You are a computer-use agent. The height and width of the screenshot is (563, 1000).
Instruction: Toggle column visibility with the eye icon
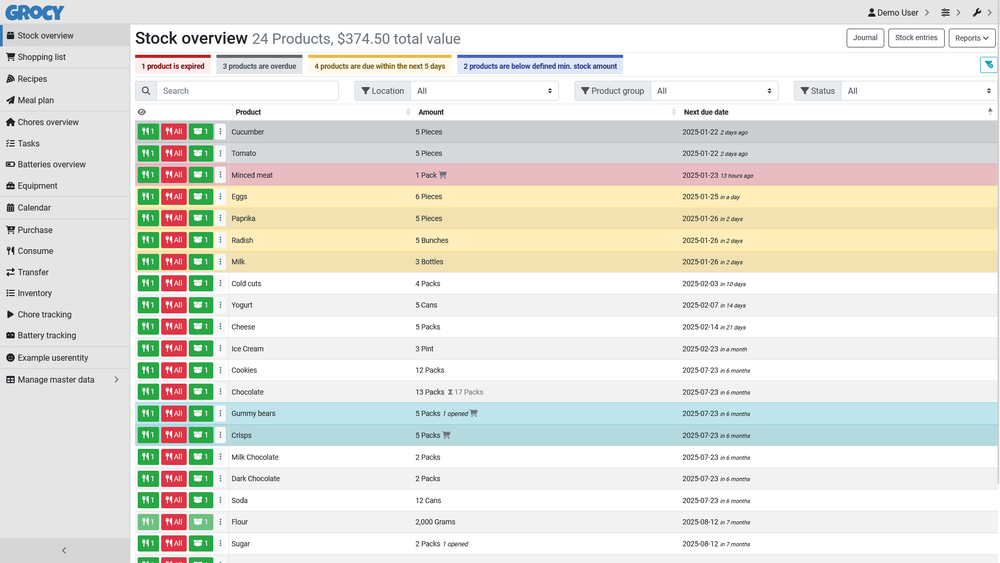pos(142,112)
